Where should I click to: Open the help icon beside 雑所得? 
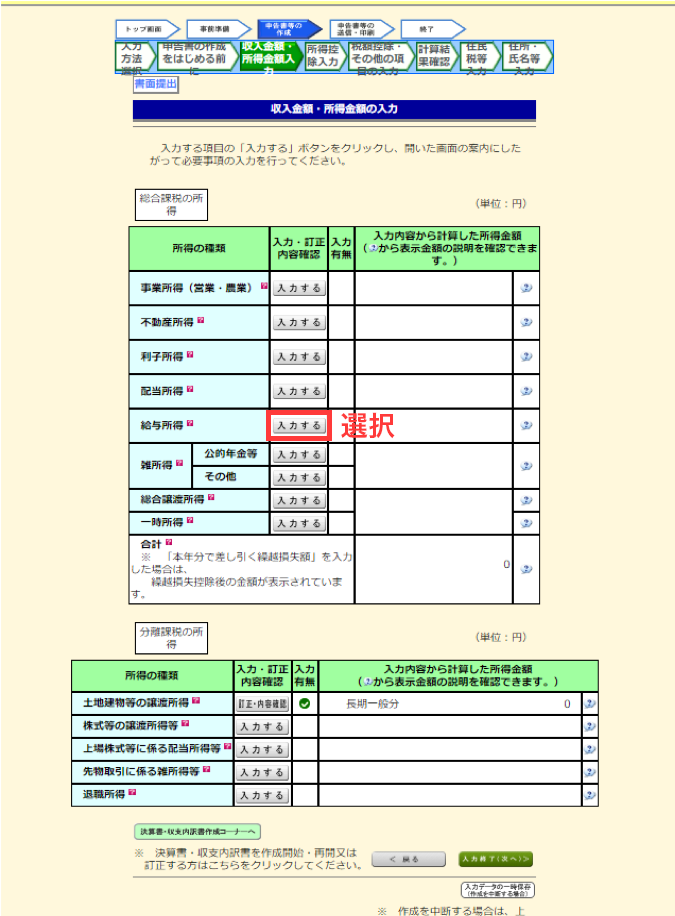179,463
